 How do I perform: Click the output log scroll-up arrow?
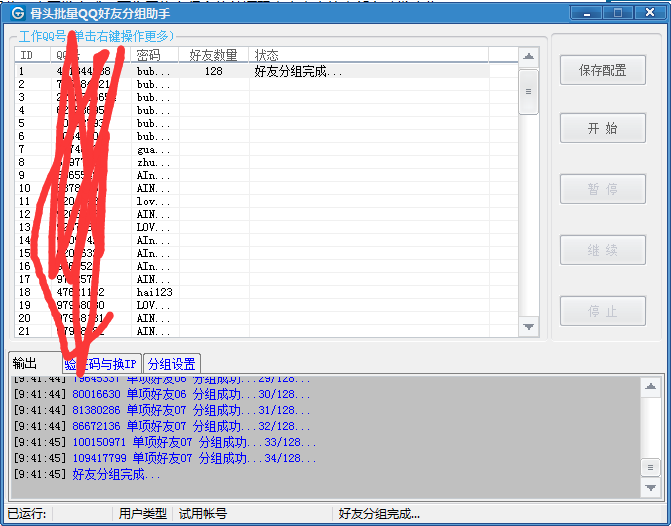click(x=650, y=386)
